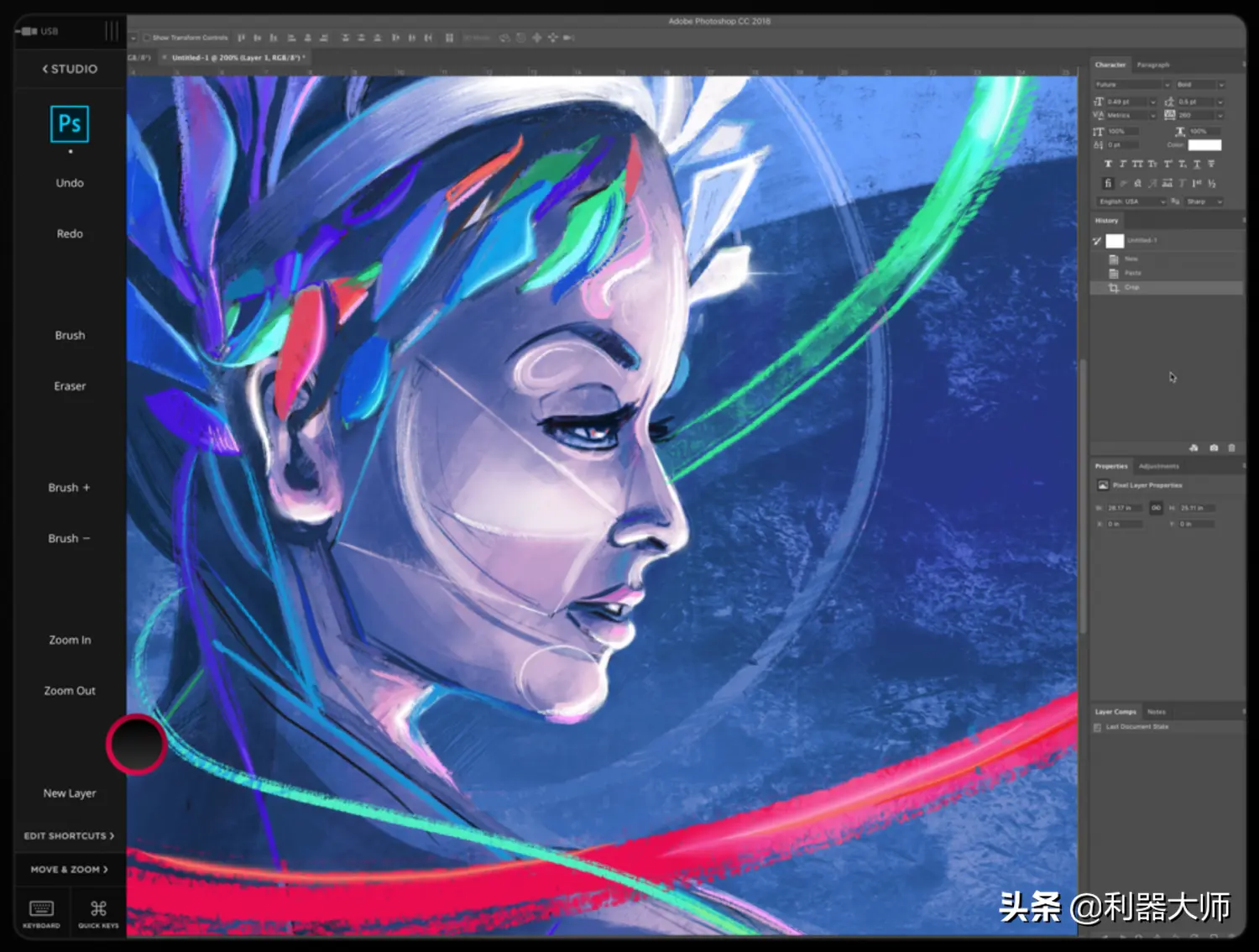Toggle Show Transform Controls checkbox
1259x952 pixels.
147,38
